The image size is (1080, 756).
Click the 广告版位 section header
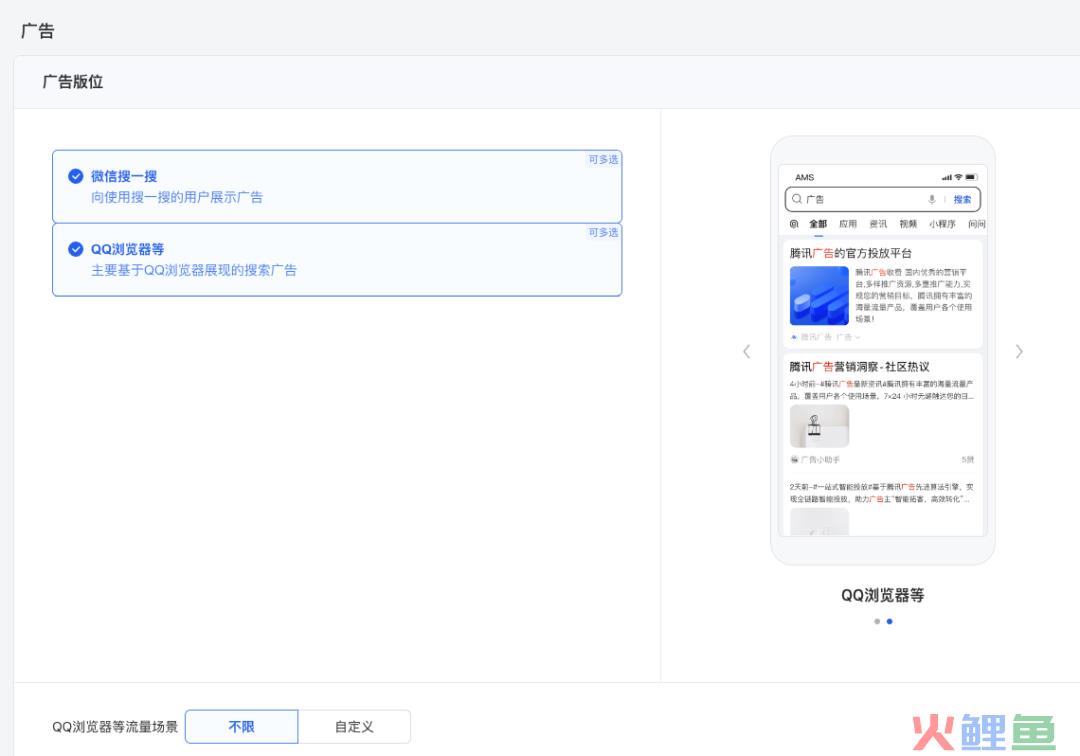click(73, 82)
